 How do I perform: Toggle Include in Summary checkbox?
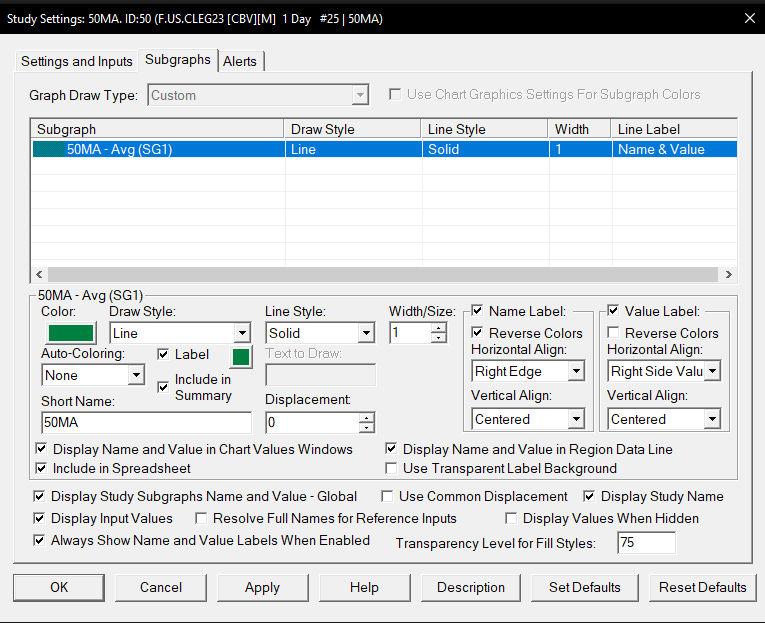(x=164, y=387)
